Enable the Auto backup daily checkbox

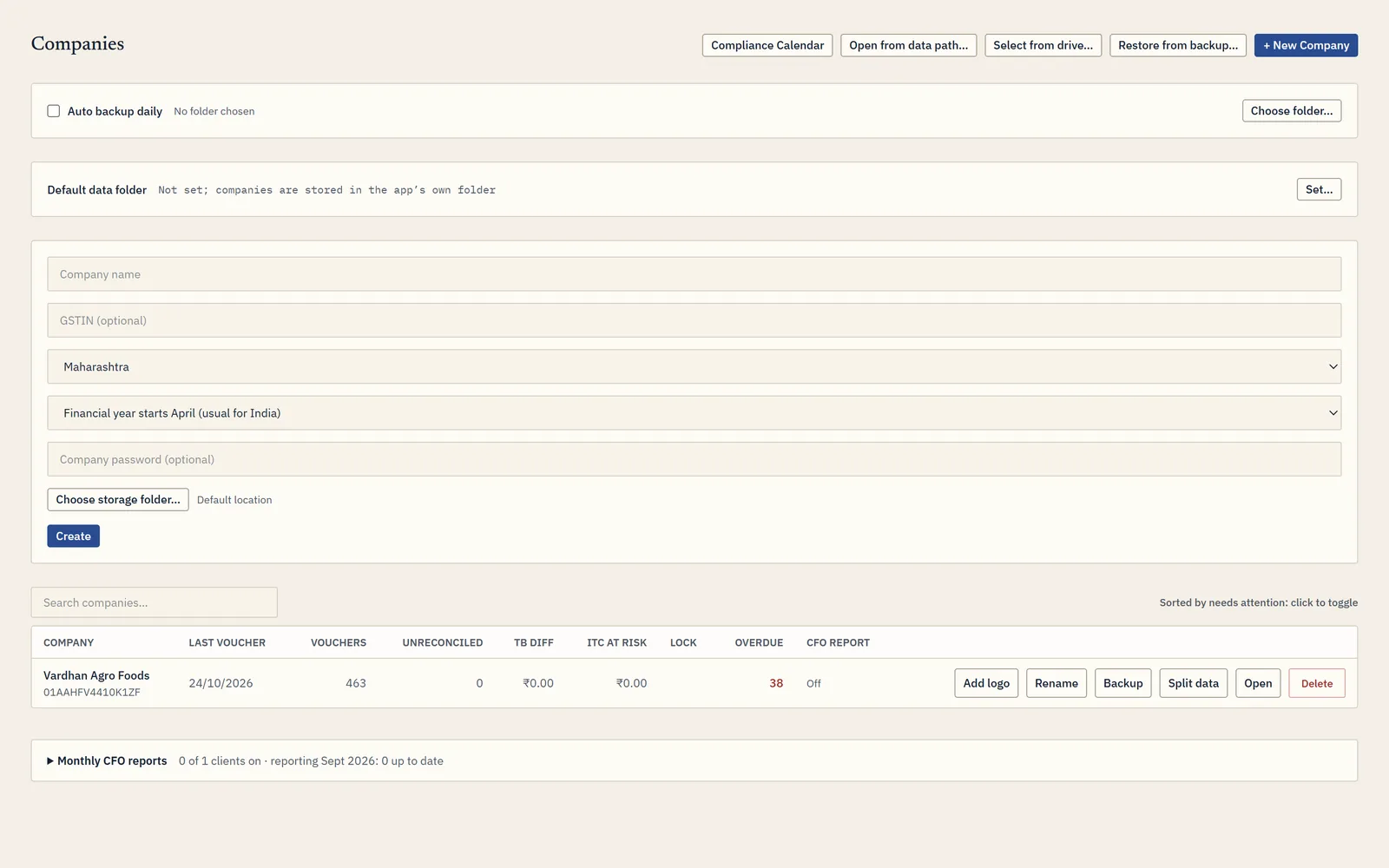pyautogui.click(x=54, y=111)
